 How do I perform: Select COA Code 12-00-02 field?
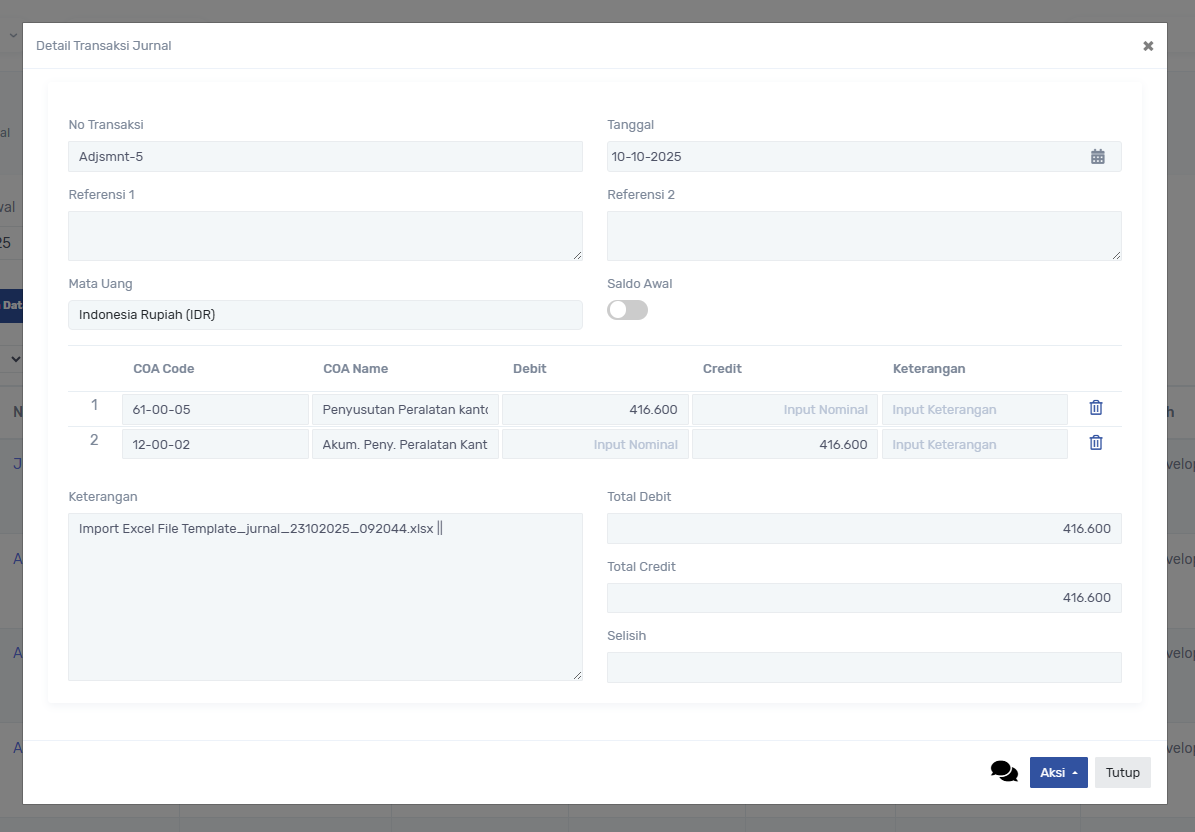215,444
